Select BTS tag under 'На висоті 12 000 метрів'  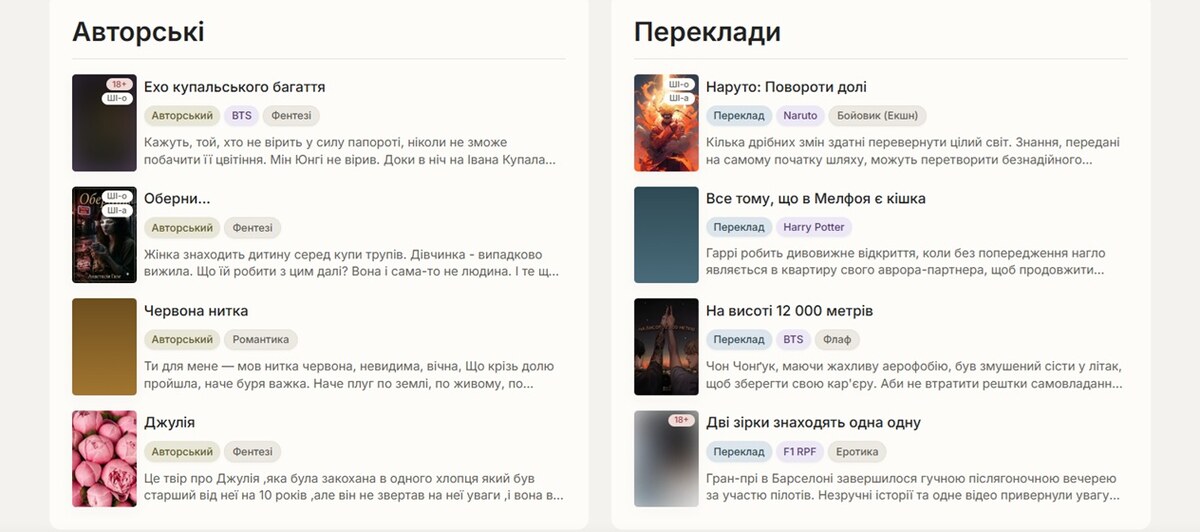(793, 340)
